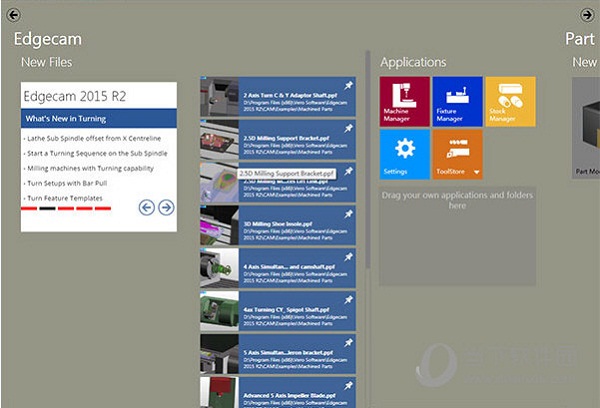The height and width of the screenshot is (408, 600).
Task: Select first red slide indicator bar
Action: click(29, 209)
